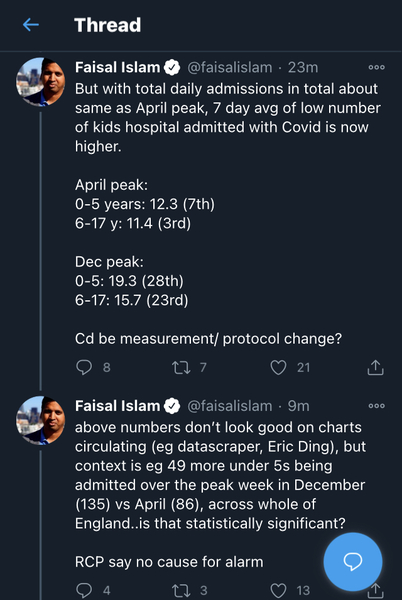Screen dimensions: 402x600
Task: Like the second tweet with 13 likes
Action: [x=278, y=590]
